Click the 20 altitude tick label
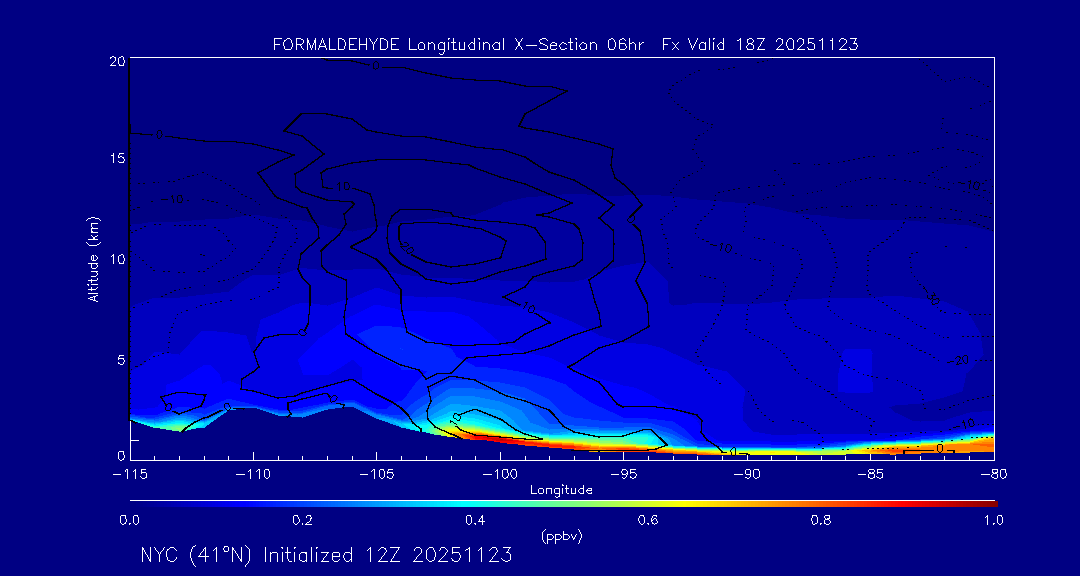Image resolution: width=1080 pixels, height=576 pixels. coord(116,61)
